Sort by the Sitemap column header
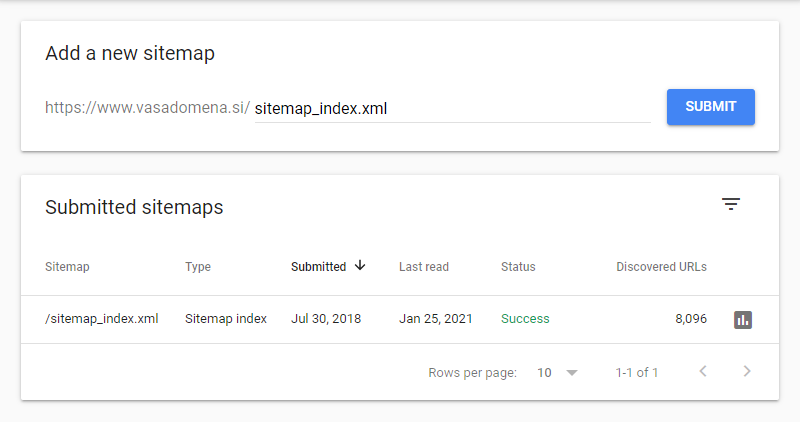 coord(67,267)
